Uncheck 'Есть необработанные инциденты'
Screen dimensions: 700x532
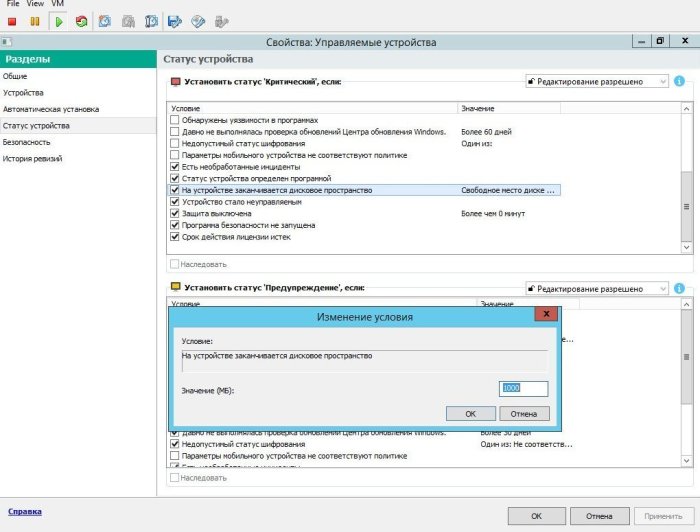(x=175, y=166)
